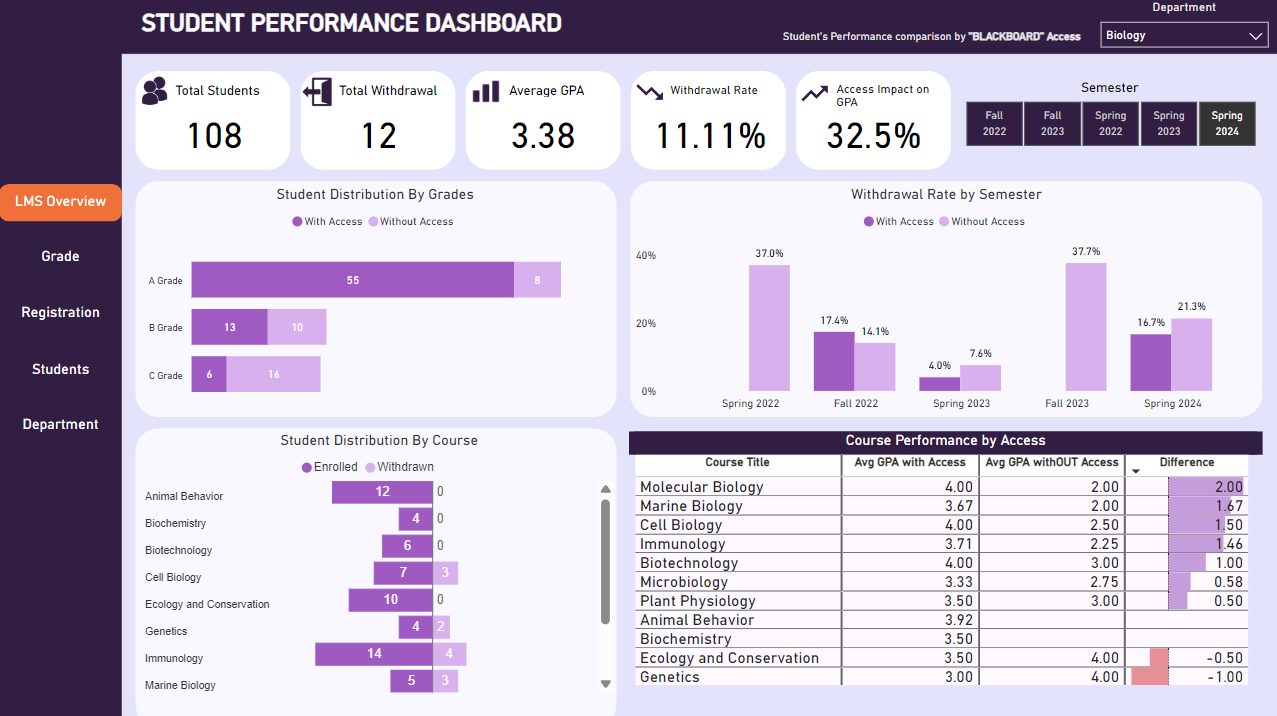This screenshot has width=1277, height=716.
Task: Open the Department dropdown showing Biology
Action: (x=1184, y=35)
